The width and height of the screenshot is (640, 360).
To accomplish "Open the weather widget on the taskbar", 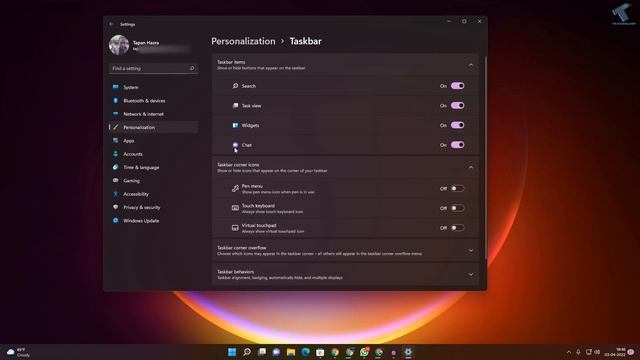I will pos(18,352).
